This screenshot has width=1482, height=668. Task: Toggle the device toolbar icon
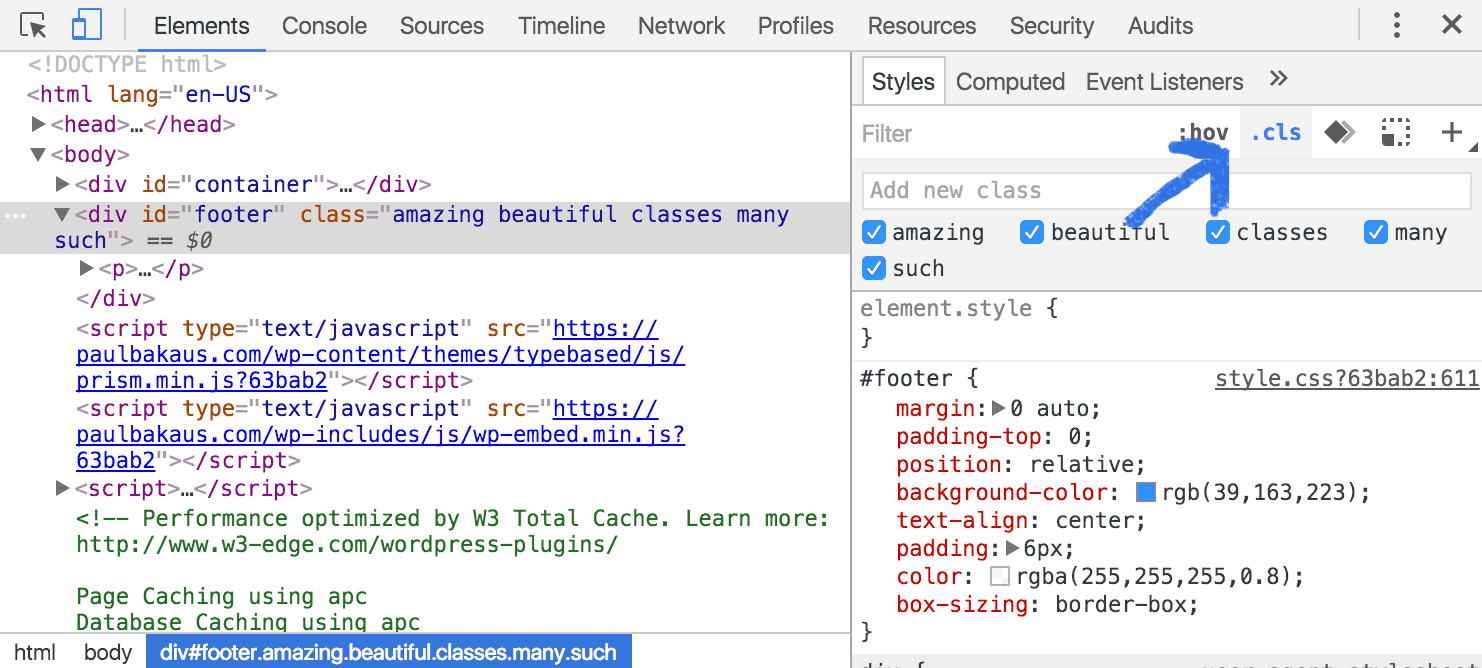85,24
